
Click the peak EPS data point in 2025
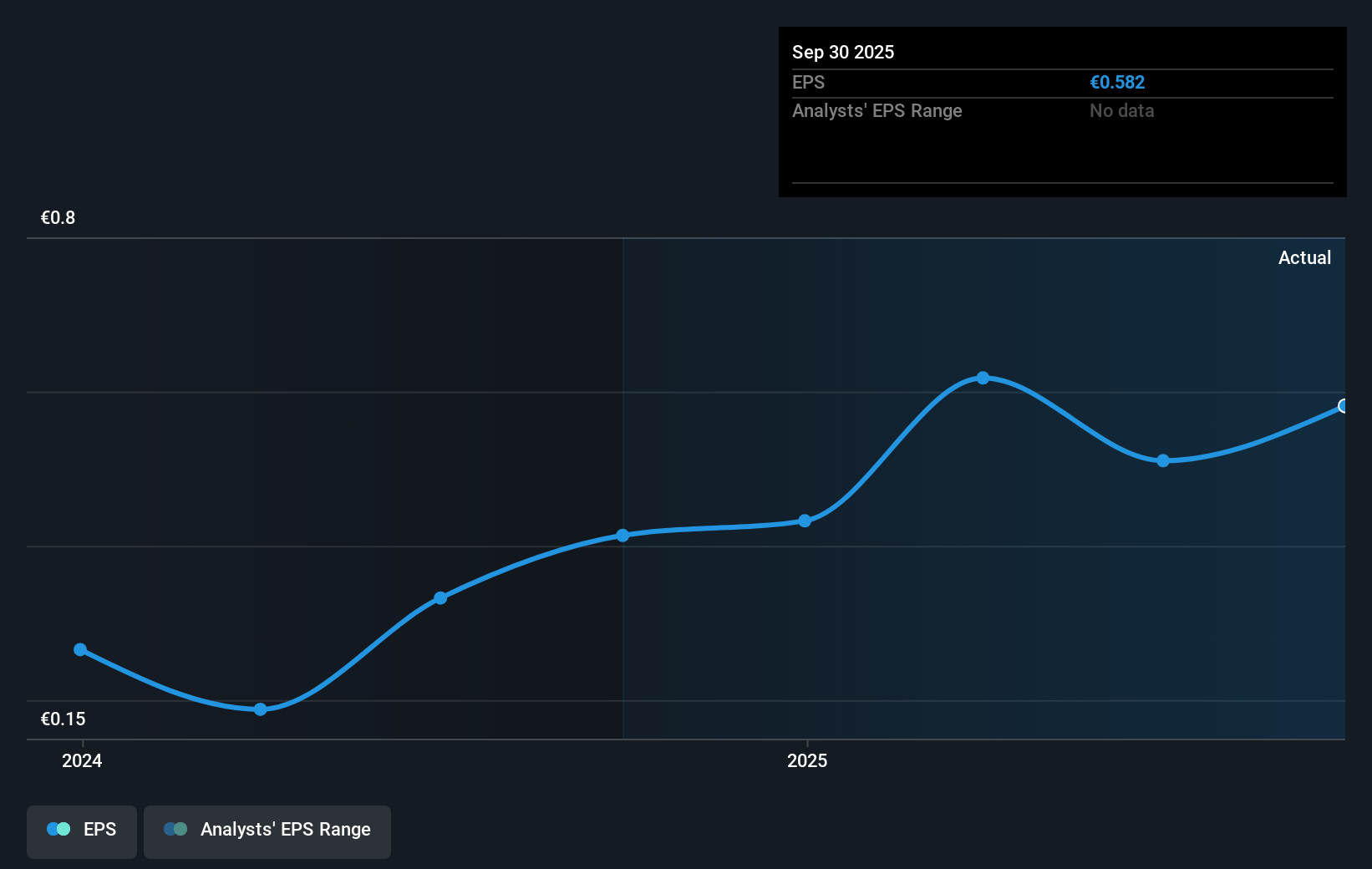[x=983, y=378]
